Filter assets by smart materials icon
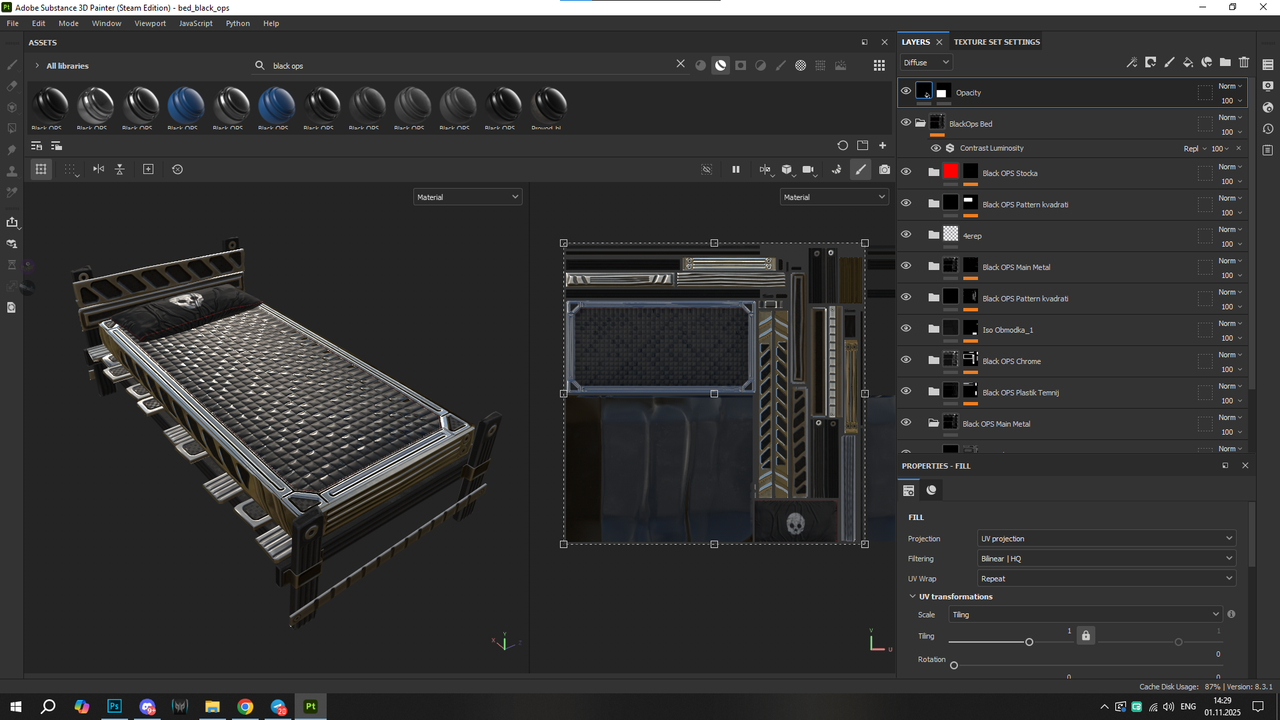Screen dimensions: 1280x720 (x=720, y=65)
